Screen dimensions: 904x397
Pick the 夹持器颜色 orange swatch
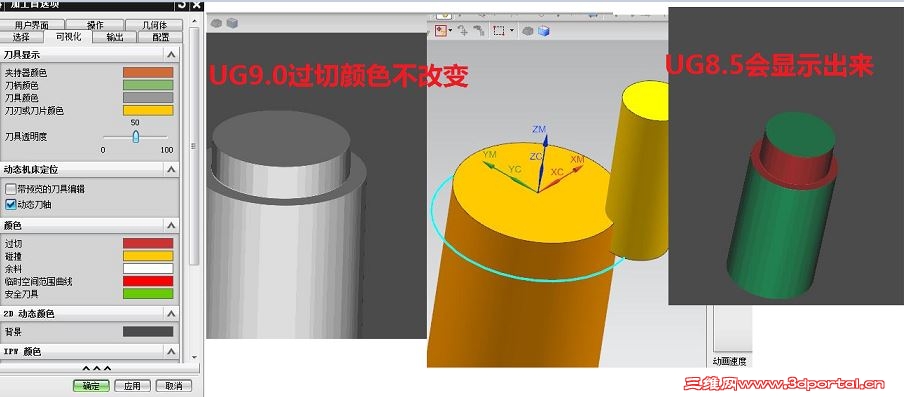coord(148,73)
